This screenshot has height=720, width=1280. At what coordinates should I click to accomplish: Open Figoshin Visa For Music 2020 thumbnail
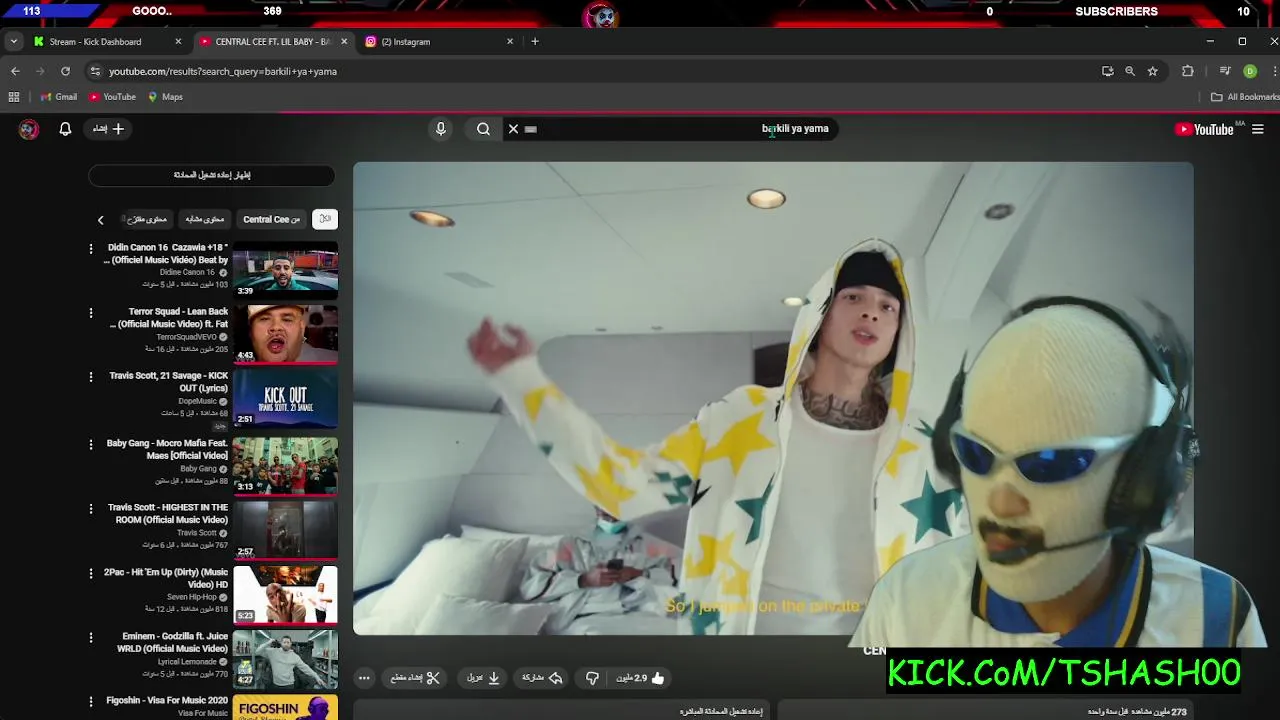pyautogui.click(x=285, y=707)
